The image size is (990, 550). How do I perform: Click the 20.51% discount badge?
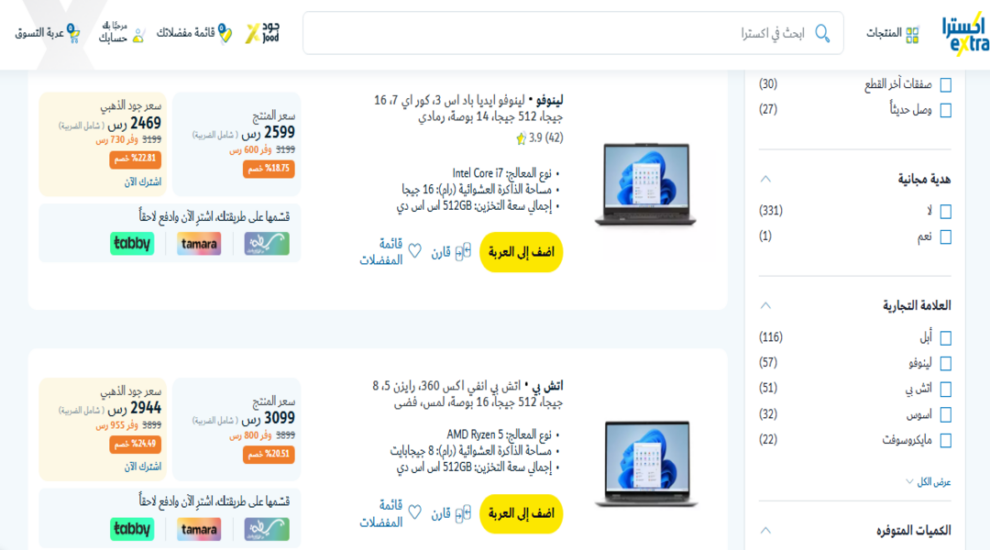(269, 454)
